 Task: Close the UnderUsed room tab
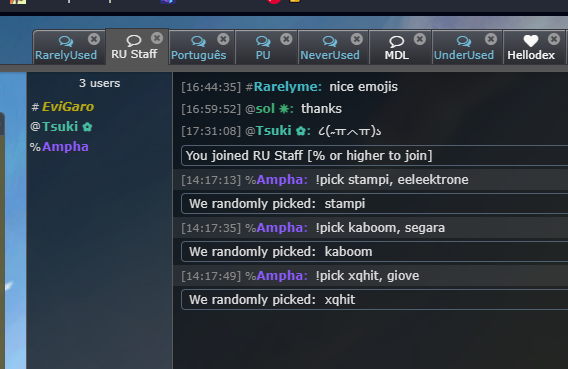pyautogui.click(x=491, y=39)
